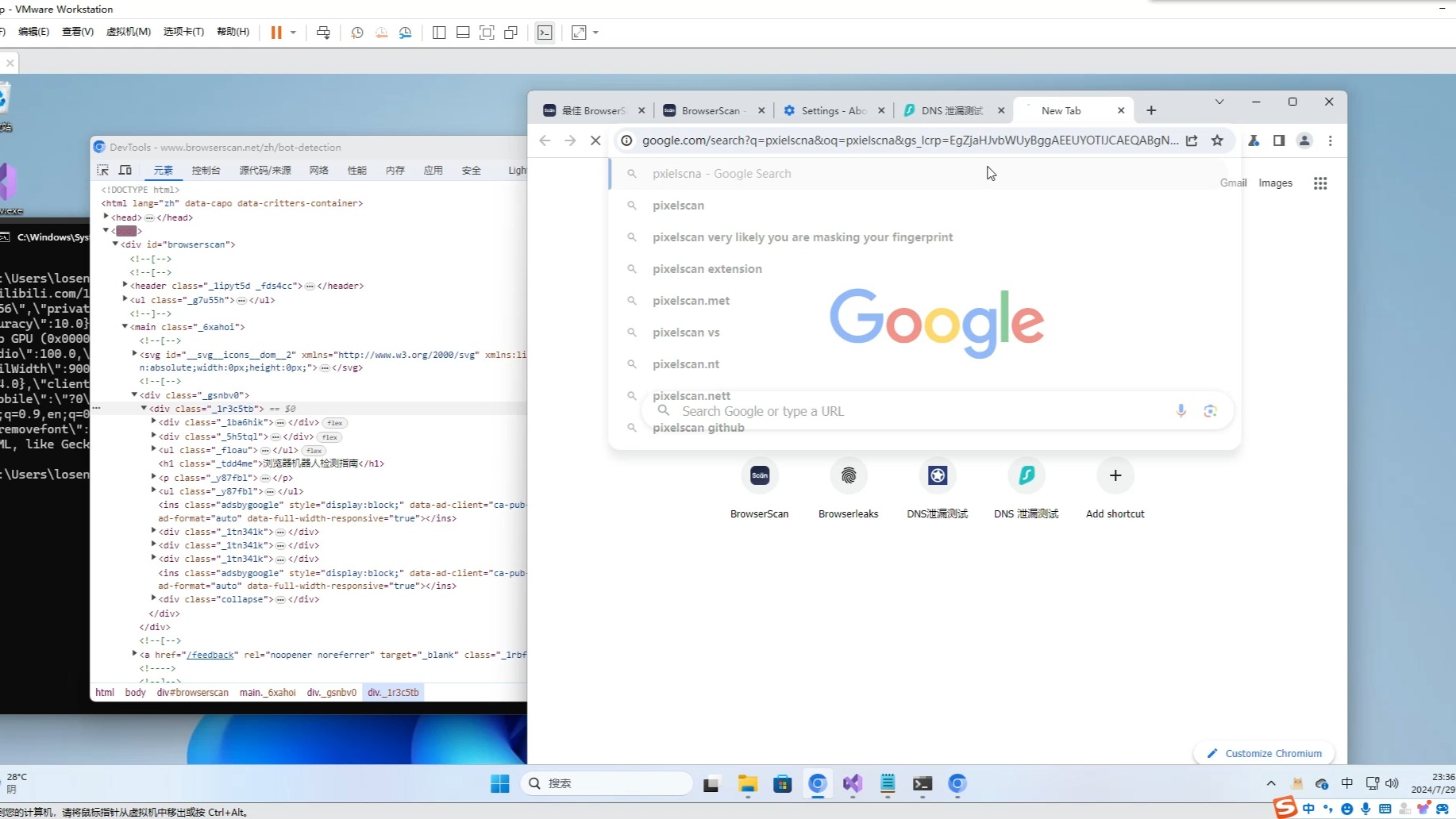The height and width of the screenshot is (819, 1456).
Task: Select div._gsnbv0 breadcrumb in DevTools
Action: [332, 693]
